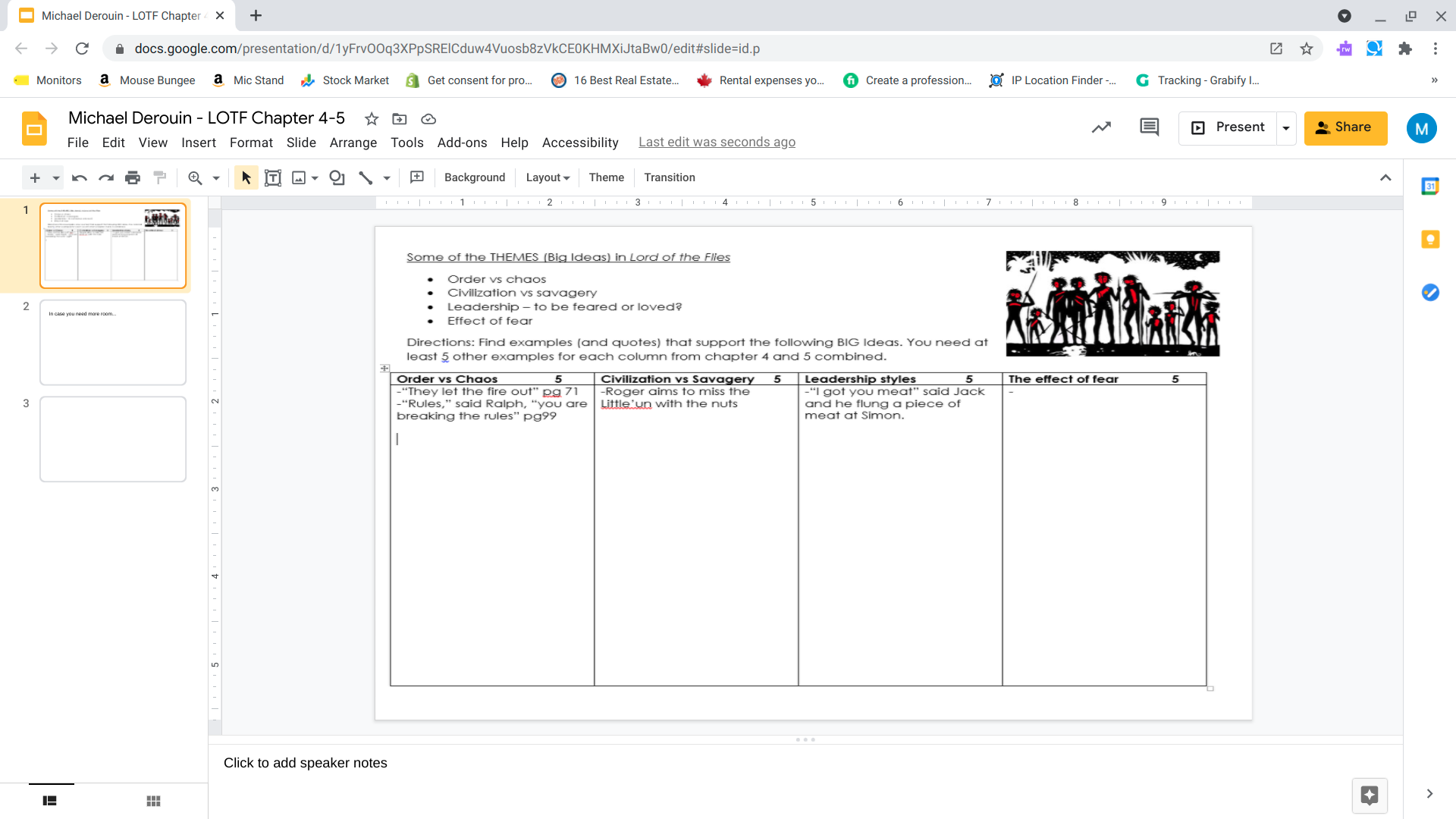
Task: Open new slide layout dropdown arrow
Action: (x=56, y=177)
